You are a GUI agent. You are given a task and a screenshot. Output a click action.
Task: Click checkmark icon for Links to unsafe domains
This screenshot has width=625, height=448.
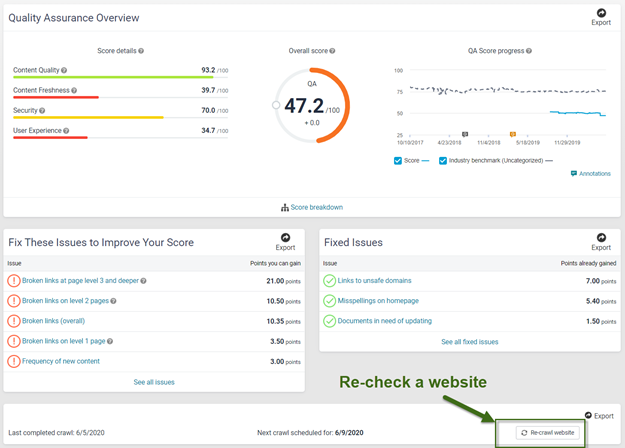click(x=330, y=281)
